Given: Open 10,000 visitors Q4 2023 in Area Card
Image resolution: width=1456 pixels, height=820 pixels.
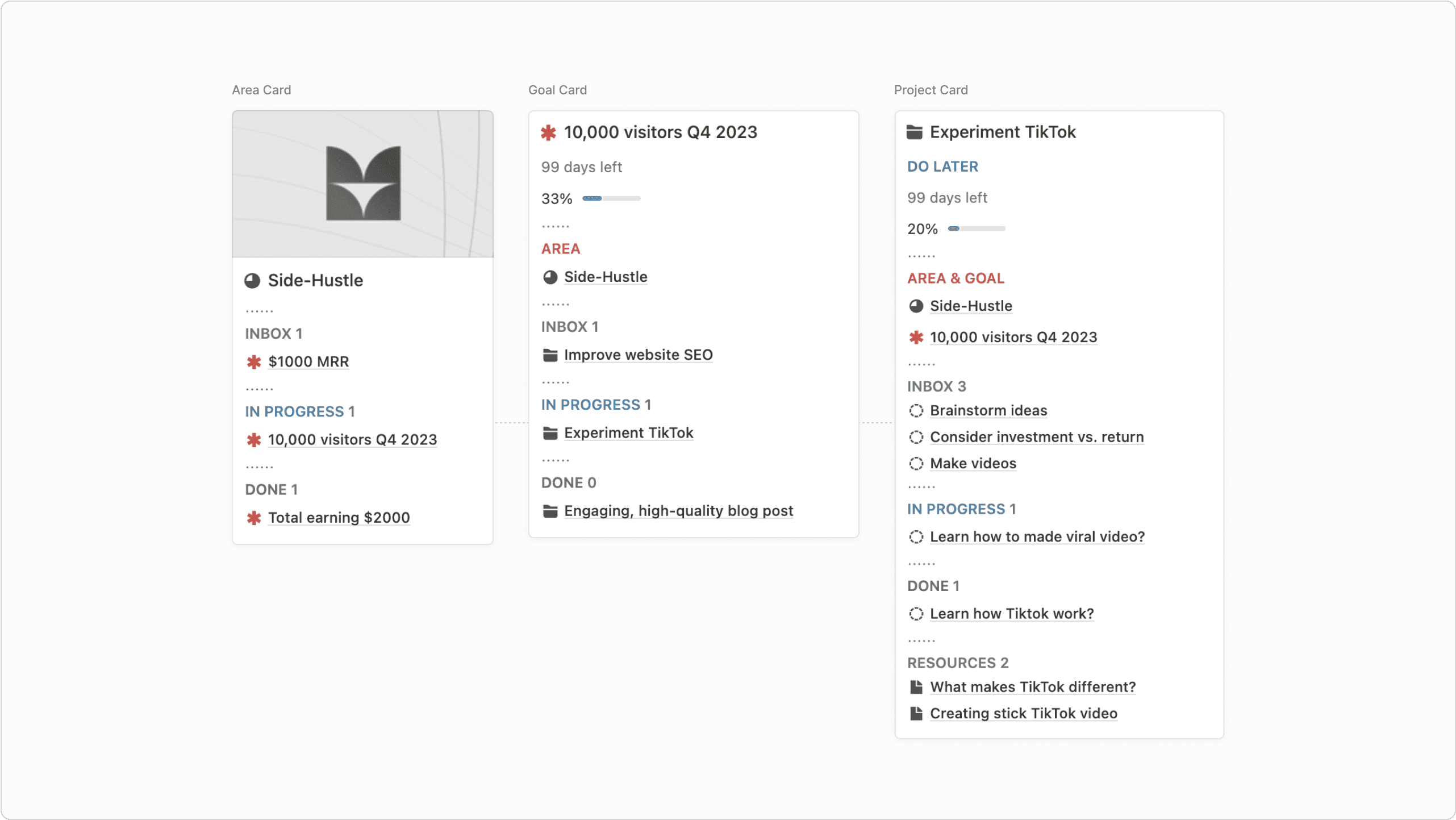Looking at the screenshot, I should pyautogui.click(x=352, y=440).
